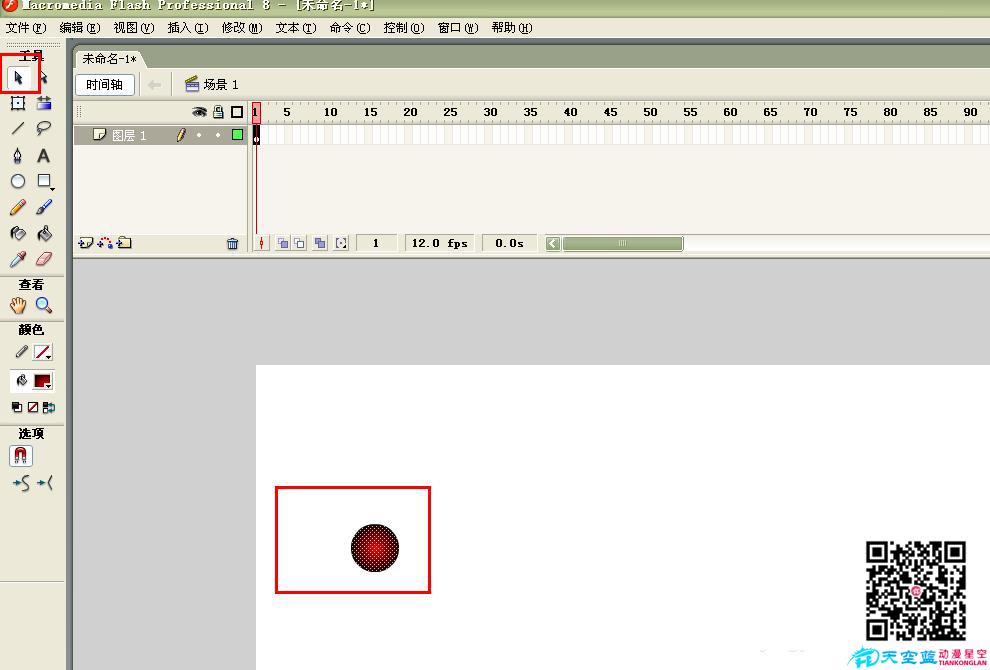Click the Insert Layer icon
990x670 pixels.
(x=85, y=243)
